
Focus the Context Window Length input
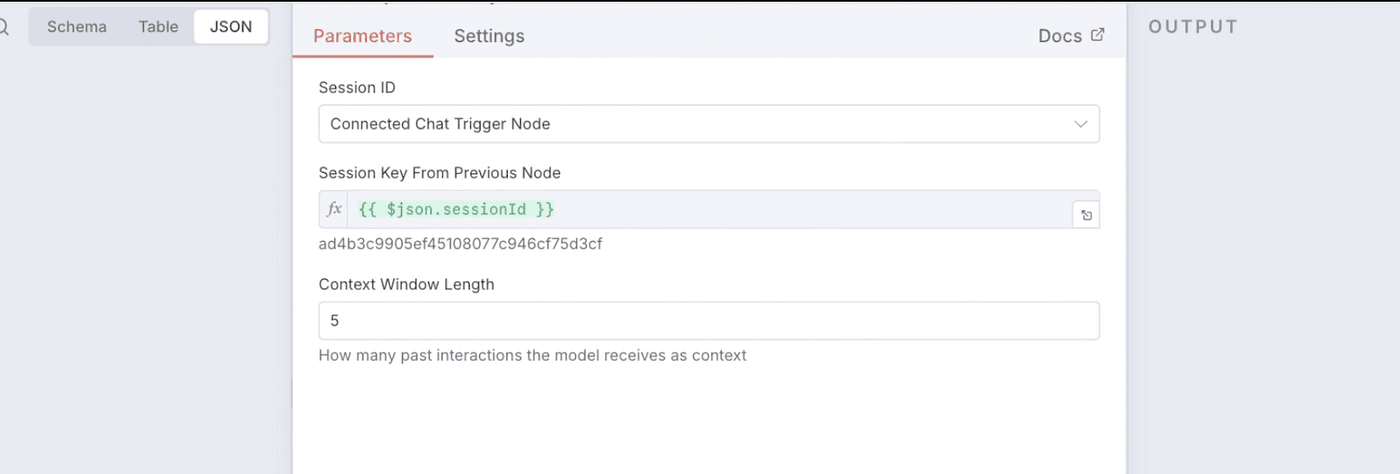pyautogui.click(x=708, y=321)
